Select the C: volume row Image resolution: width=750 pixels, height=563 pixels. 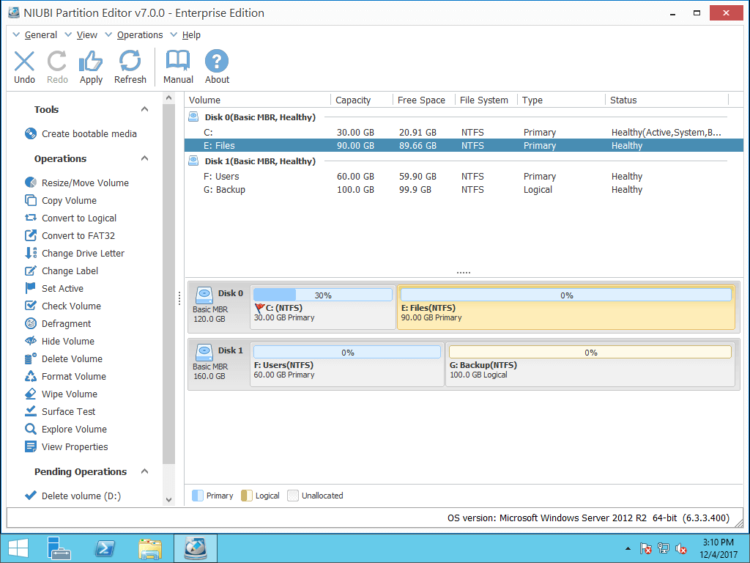pos(463,132)
